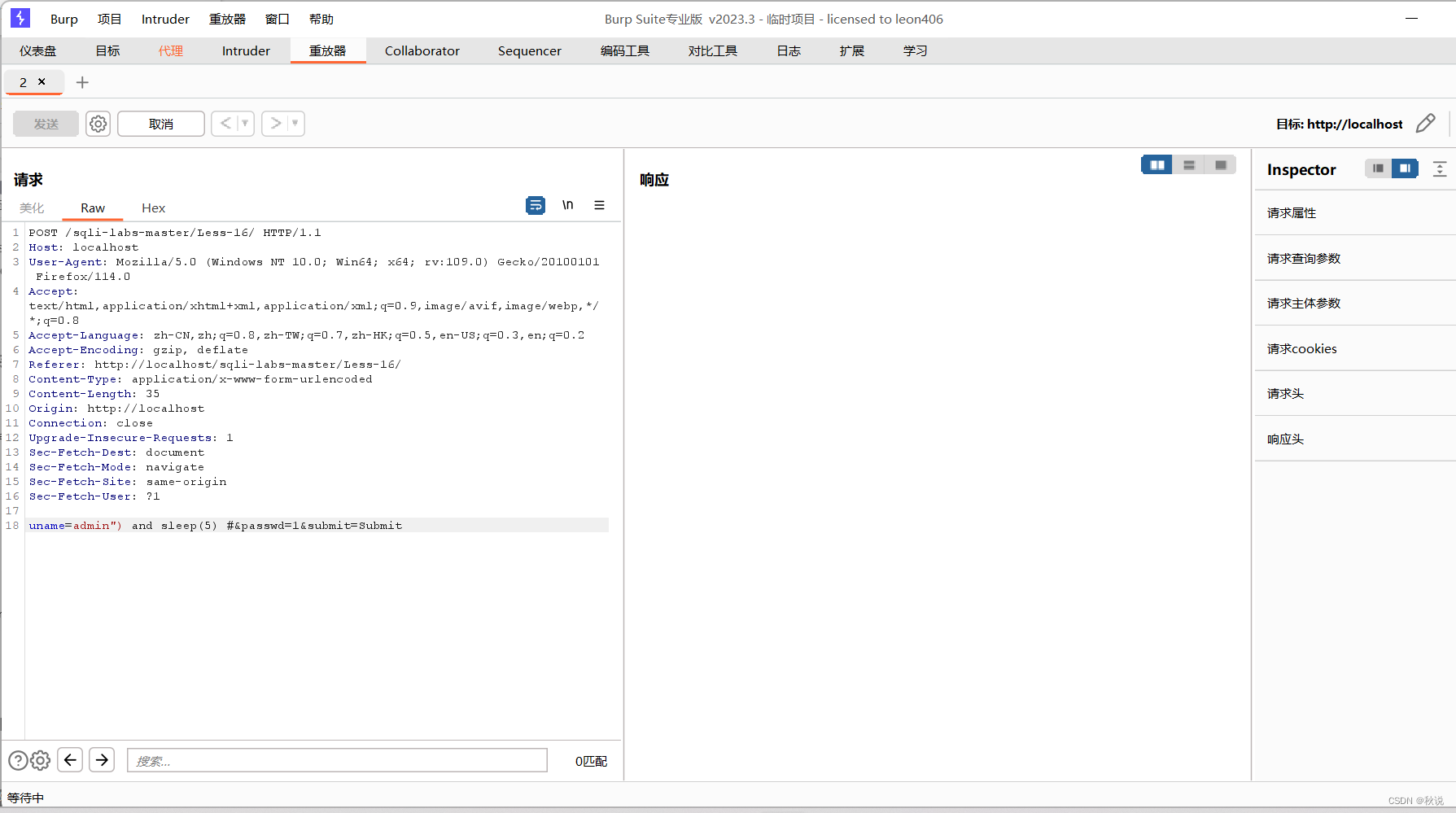Switch to the Collaborator tab
The height and width of the screenshot is (813, 1456).
click(x=422, y=50)
